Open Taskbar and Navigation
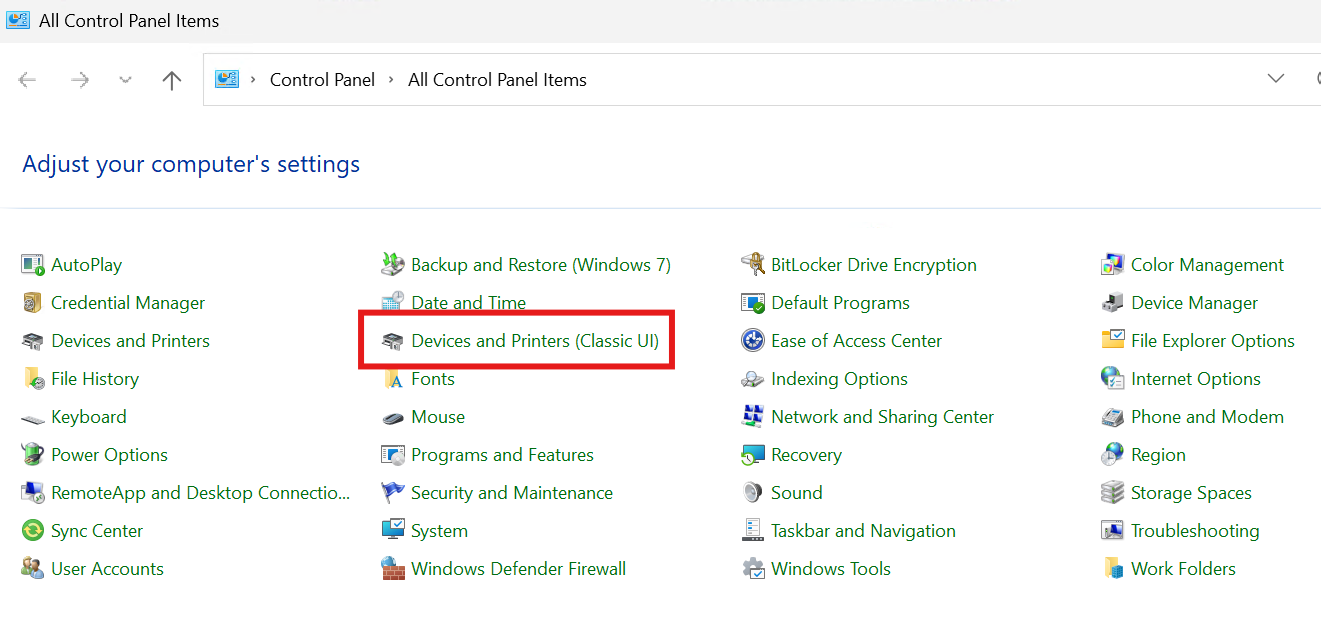Viewport: 1321px width, 628px height. click(863, 531)
